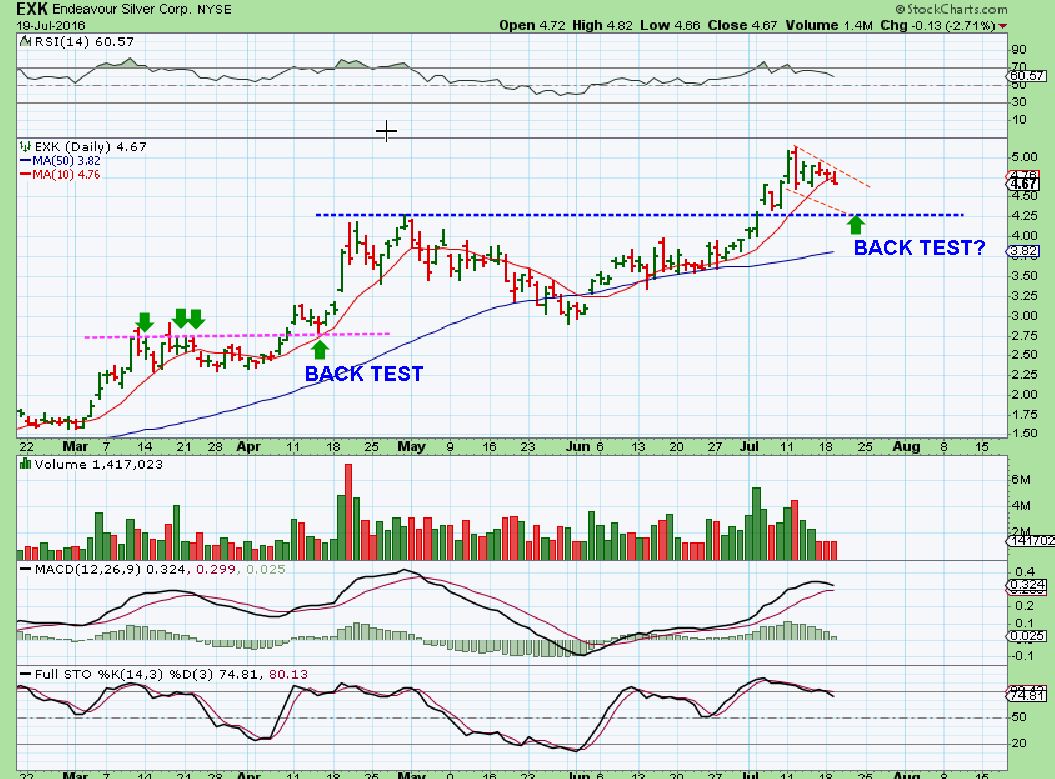Click the 90 label on the RSI axis

(1019, 50)
